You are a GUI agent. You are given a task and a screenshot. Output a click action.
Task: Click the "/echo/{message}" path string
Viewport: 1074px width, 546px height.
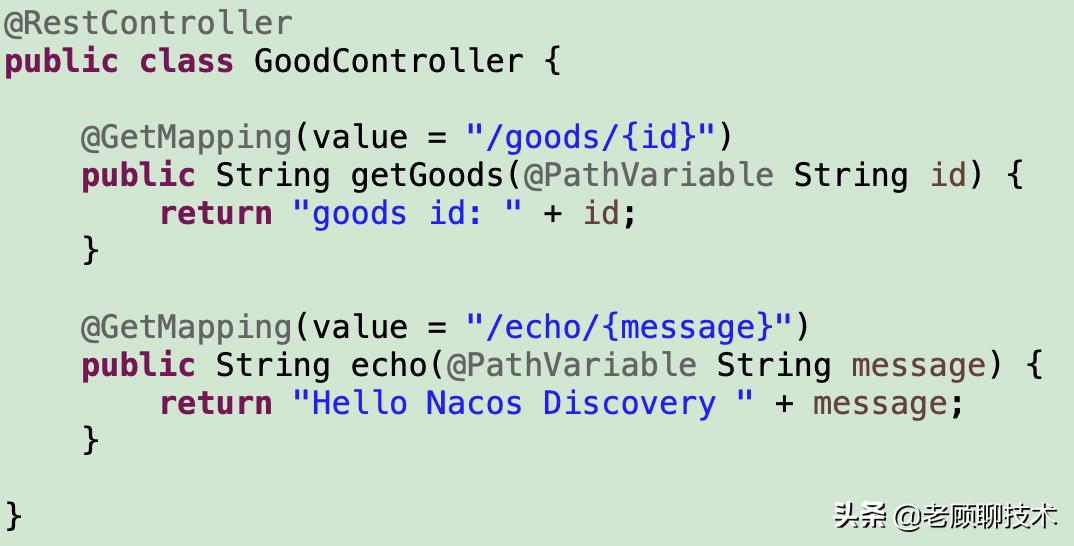pos(629,327)
